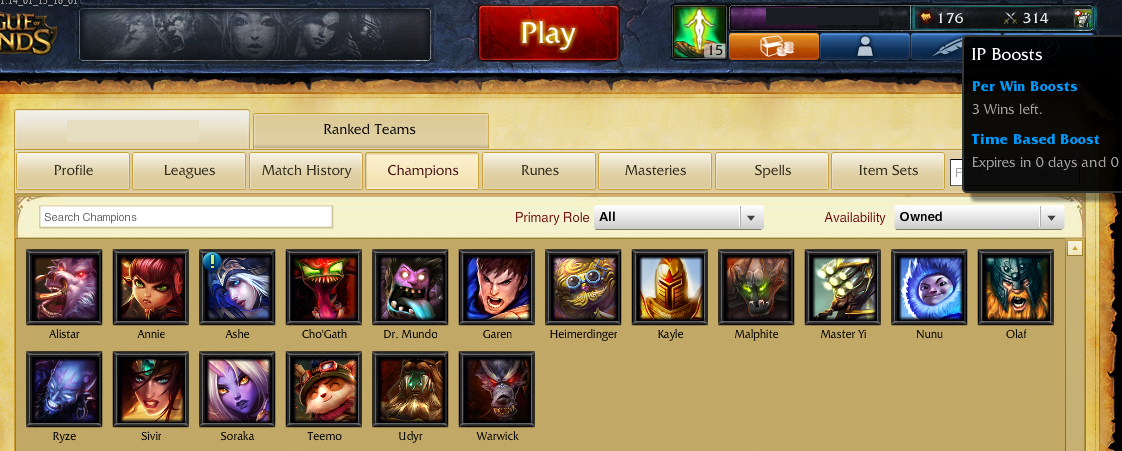The image size is (1122, 451).
Task: Click the red Play button
Action: (548, 33)
